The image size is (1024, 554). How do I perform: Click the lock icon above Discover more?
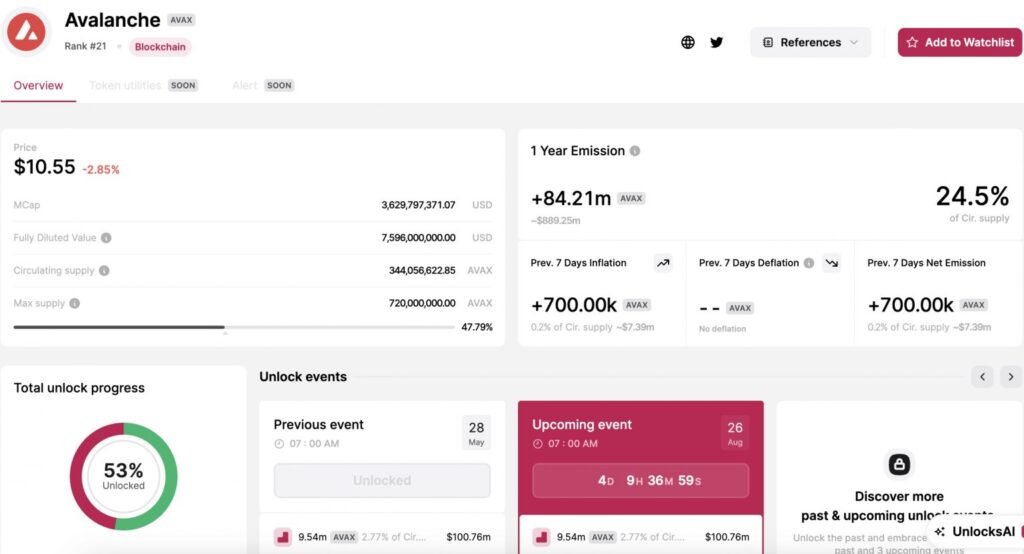[x=899, y=464]
